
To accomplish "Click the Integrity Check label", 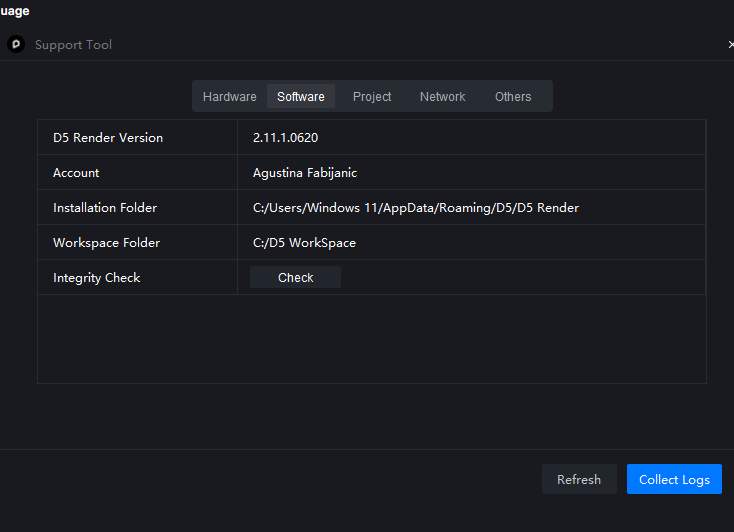I will [x=97, y=278].
